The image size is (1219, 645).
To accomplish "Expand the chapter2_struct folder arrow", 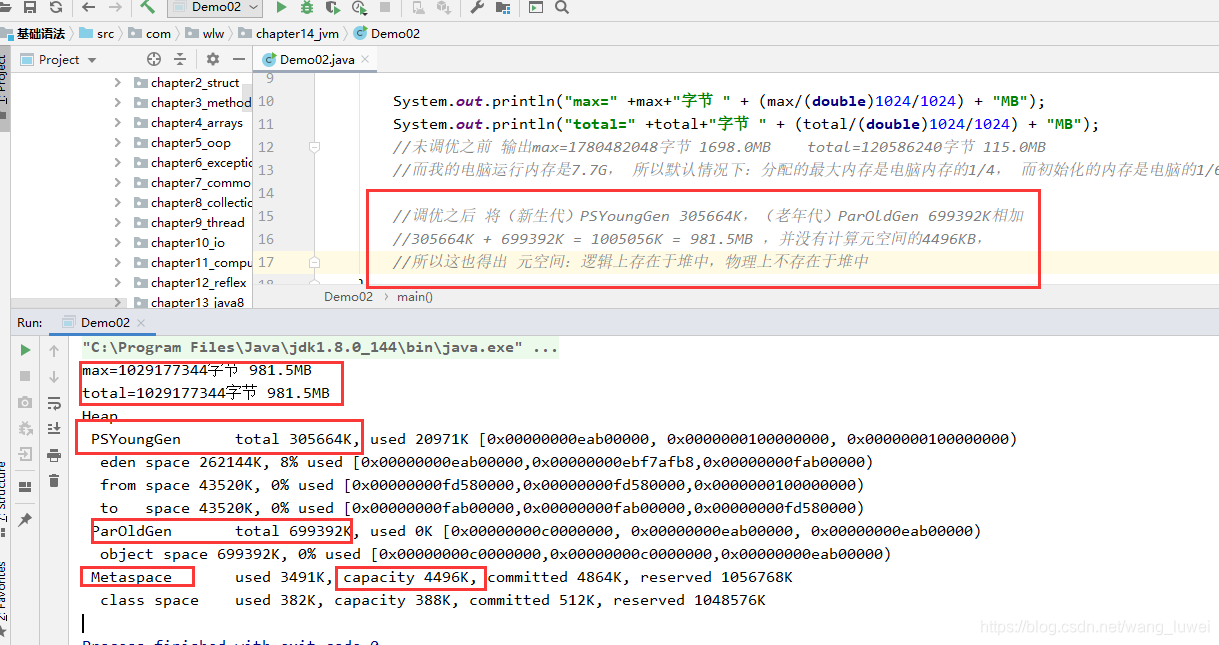I will [118, 83].
